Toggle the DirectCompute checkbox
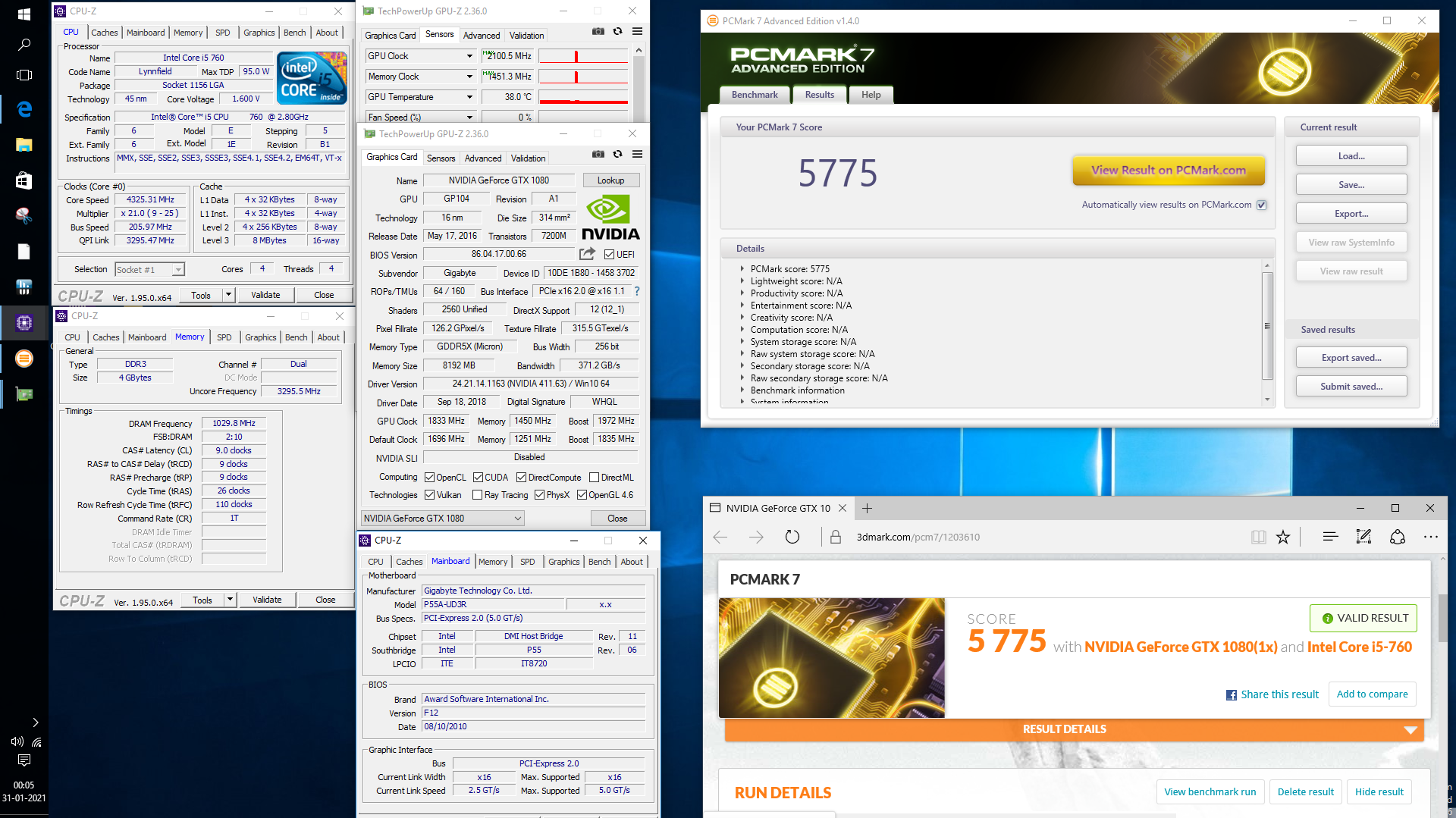 pos(521,478)
